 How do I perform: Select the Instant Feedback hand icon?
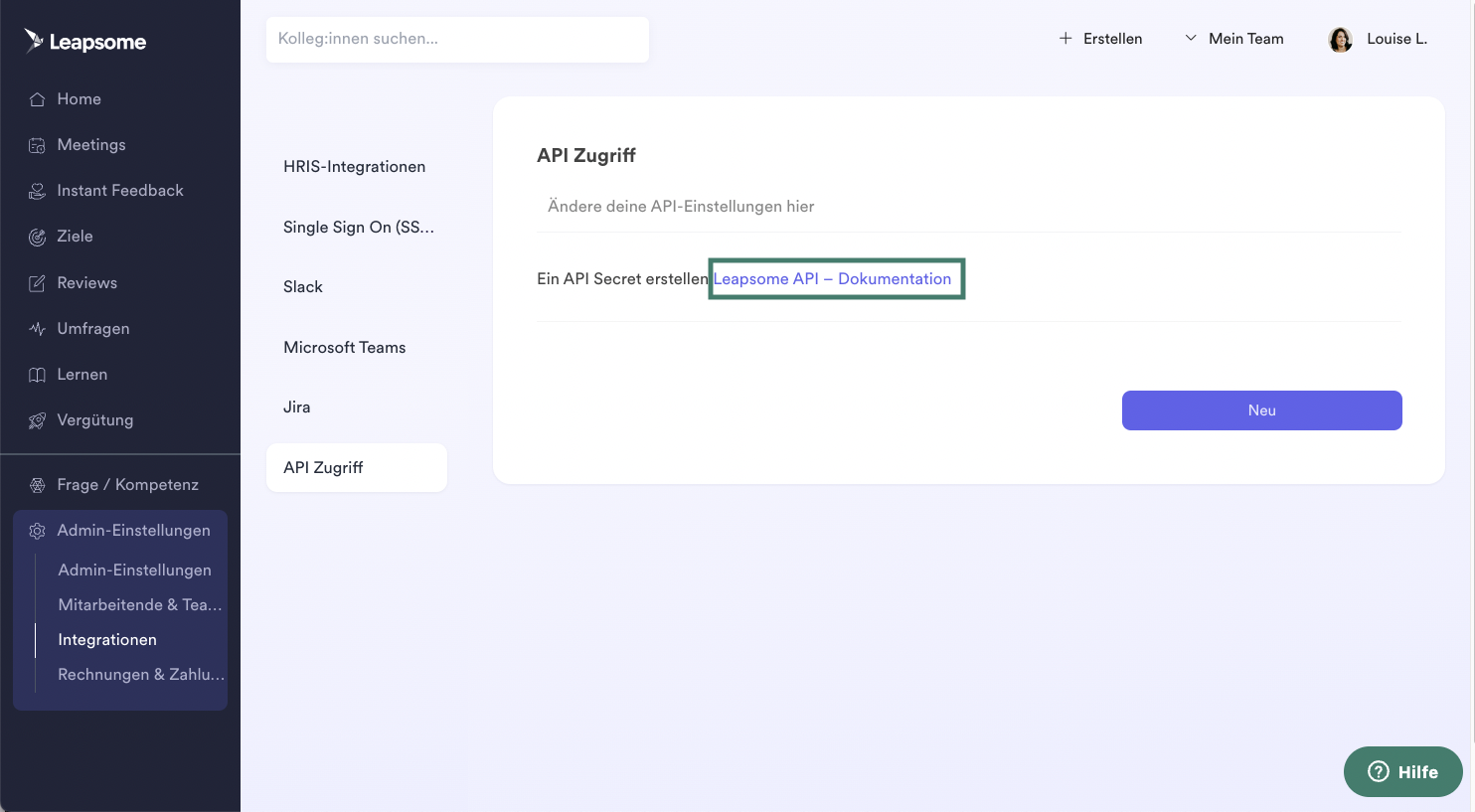coord(37,191)
